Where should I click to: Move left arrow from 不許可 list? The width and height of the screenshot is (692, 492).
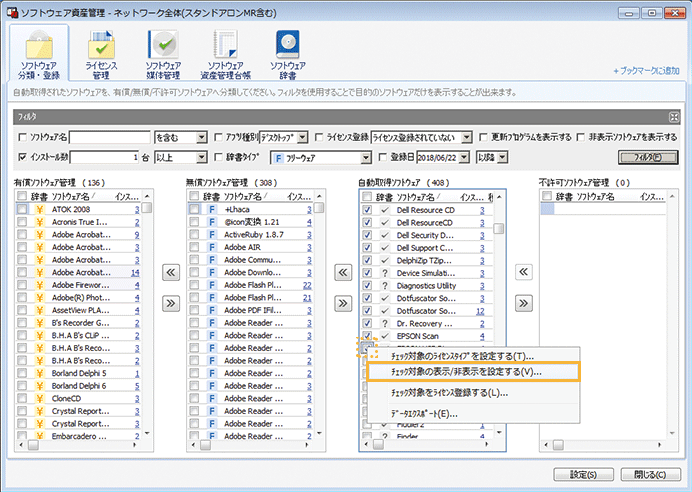tap(523, 272)
